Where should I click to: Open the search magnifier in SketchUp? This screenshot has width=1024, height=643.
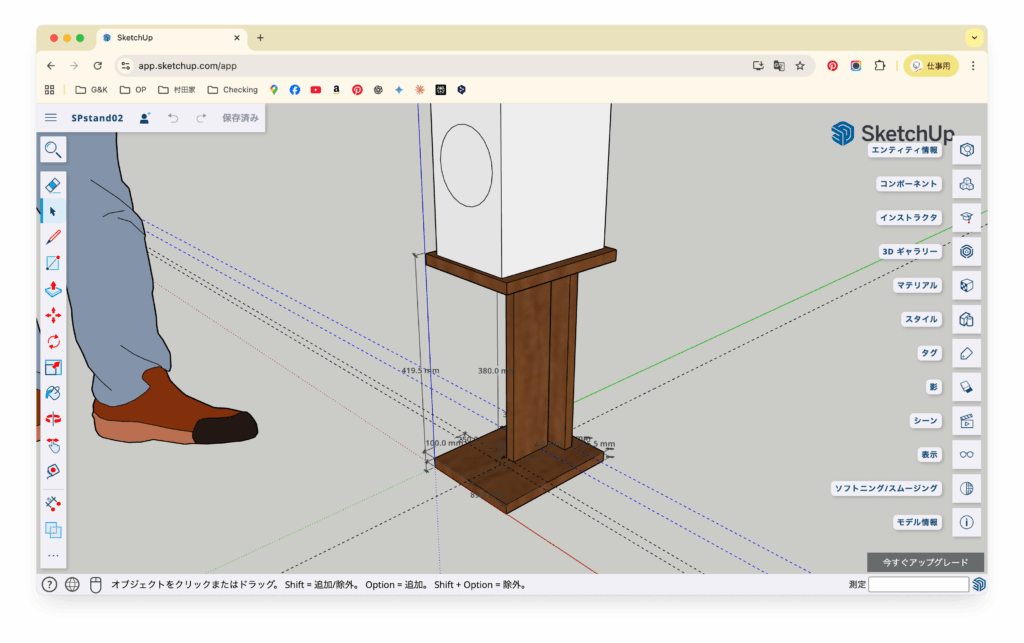coord(53,150)
